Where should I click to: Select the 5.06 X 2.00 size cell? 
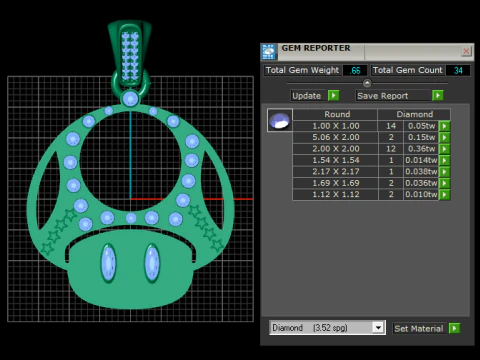coord(335,137)
